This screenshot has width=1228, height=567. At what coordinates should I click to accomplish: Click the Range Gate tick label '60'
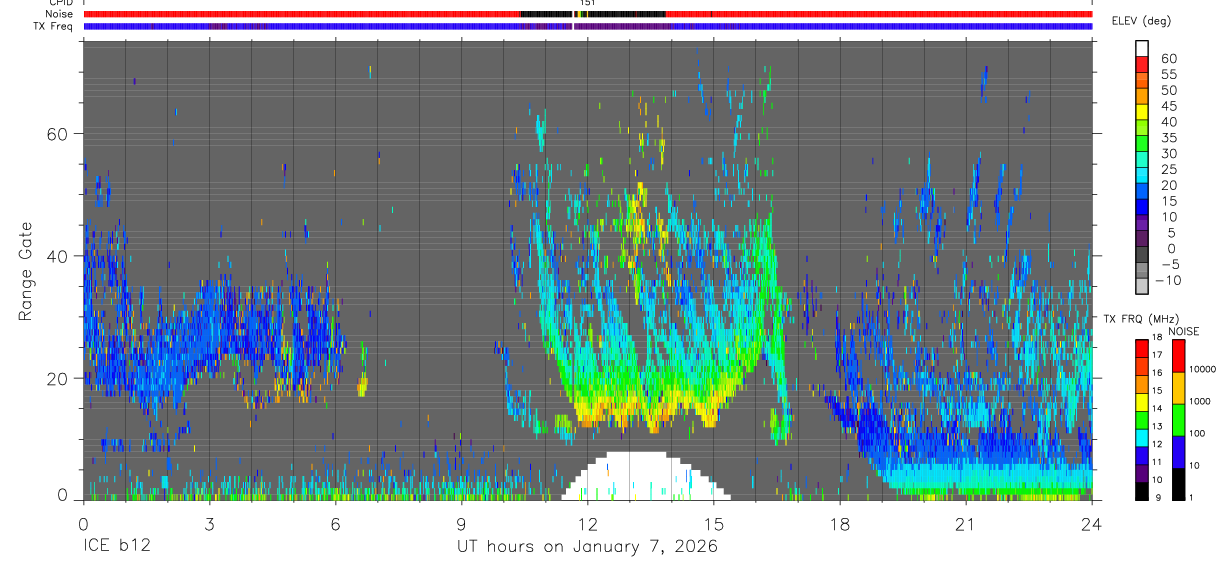click(59, 134)
